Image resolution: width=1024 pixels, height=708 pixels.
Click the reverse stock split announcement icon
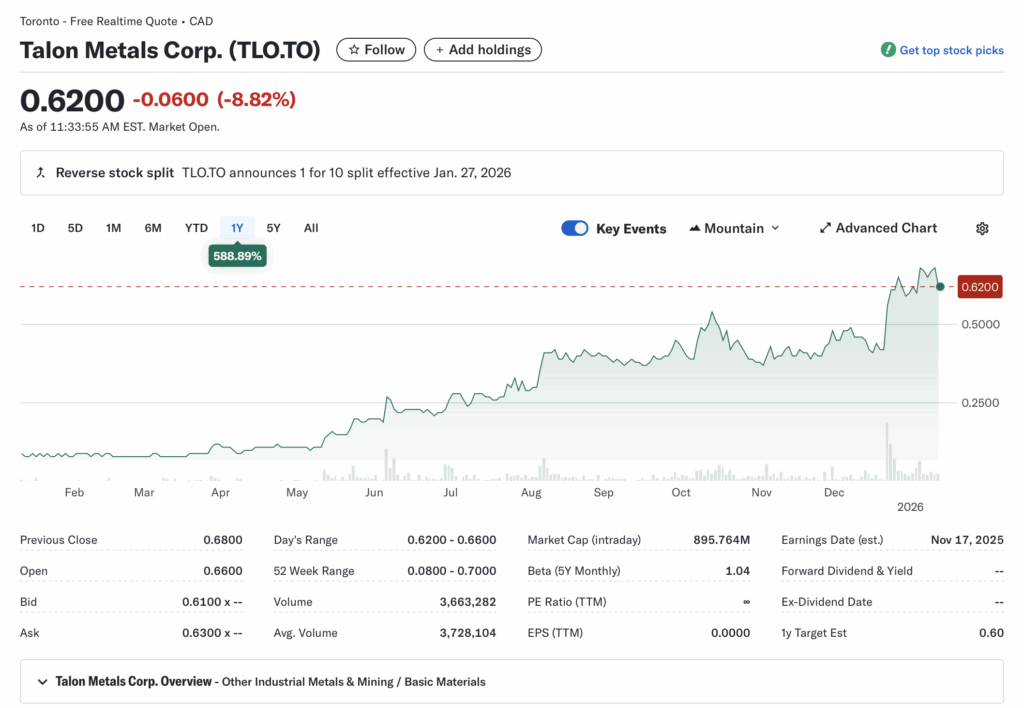click(40, 172)
